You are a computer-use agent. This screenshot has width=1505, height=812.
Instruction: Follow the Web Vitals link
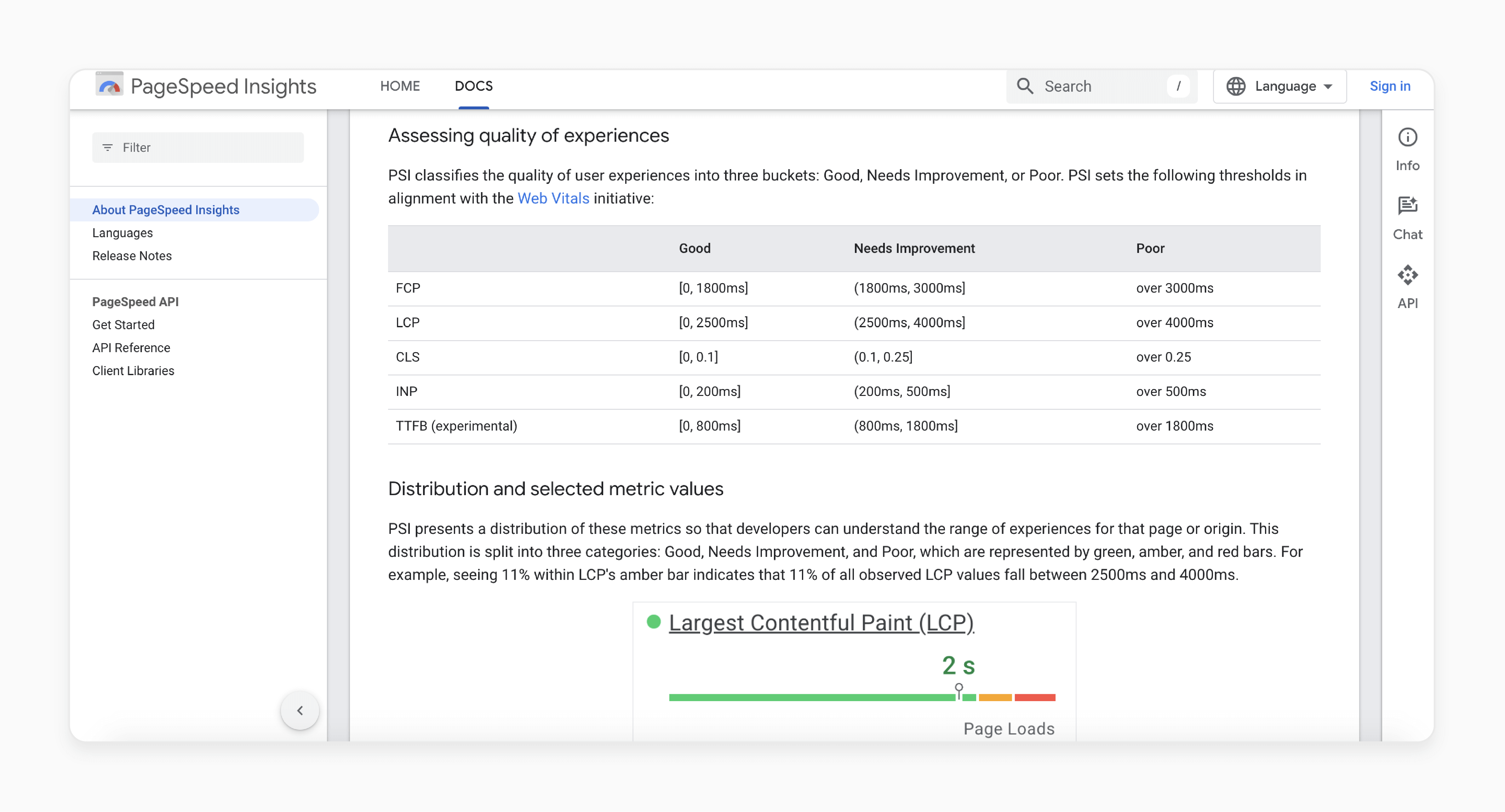[x=553, y=198]
